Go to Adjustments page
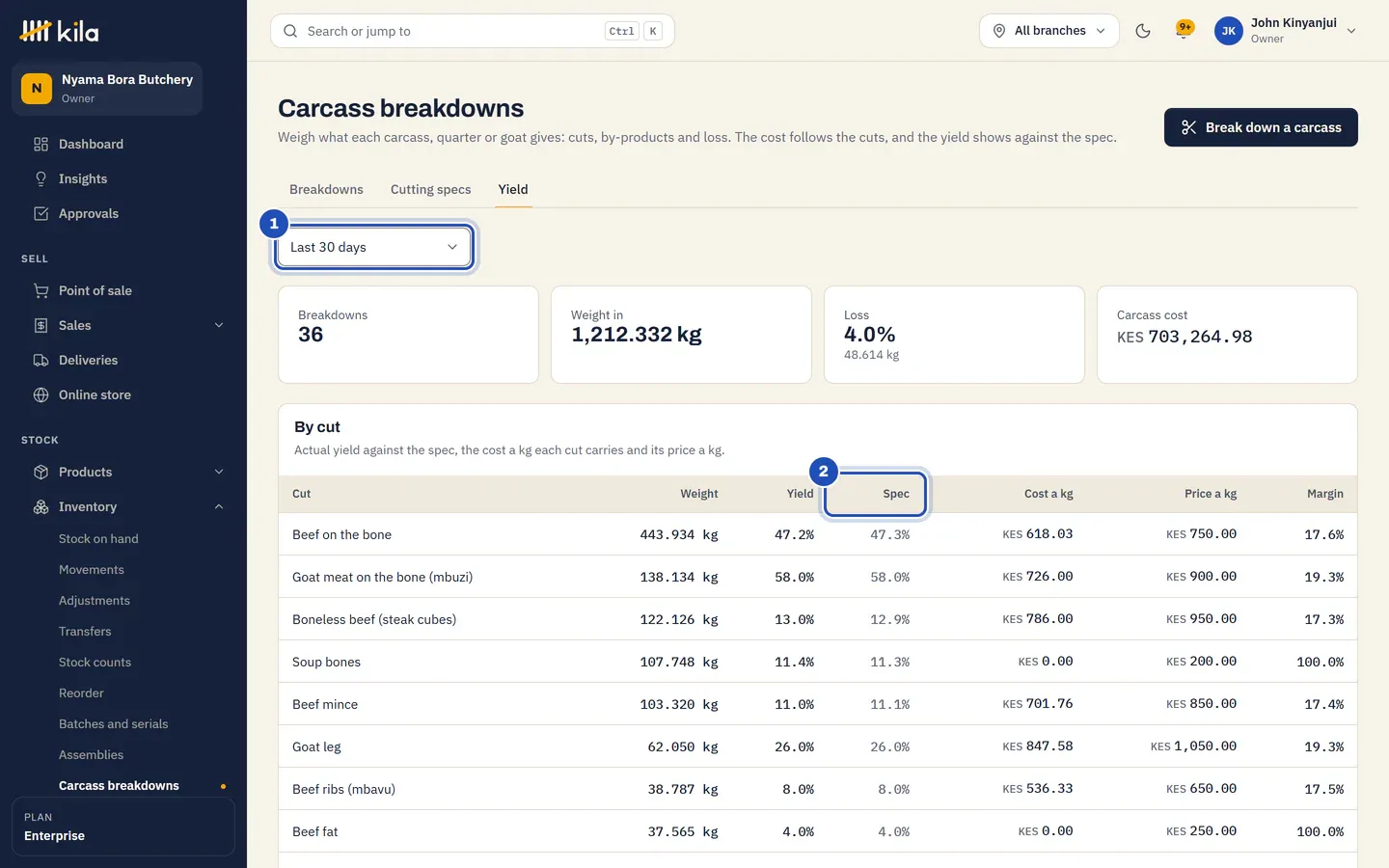 (x=95, y=600)
